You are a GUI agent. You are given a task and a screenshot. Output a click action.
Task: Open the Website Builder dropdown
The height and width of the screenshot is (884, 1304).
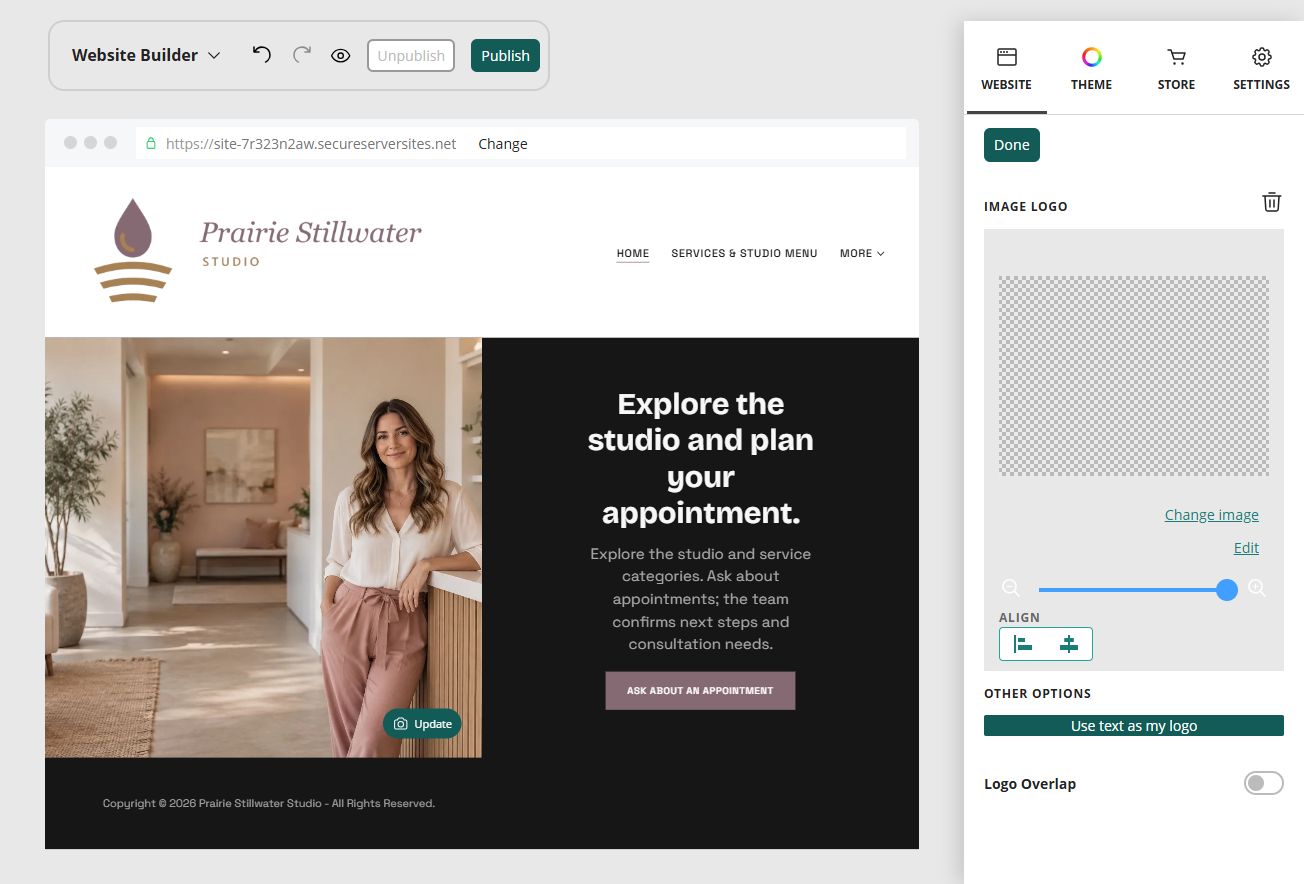146,55
